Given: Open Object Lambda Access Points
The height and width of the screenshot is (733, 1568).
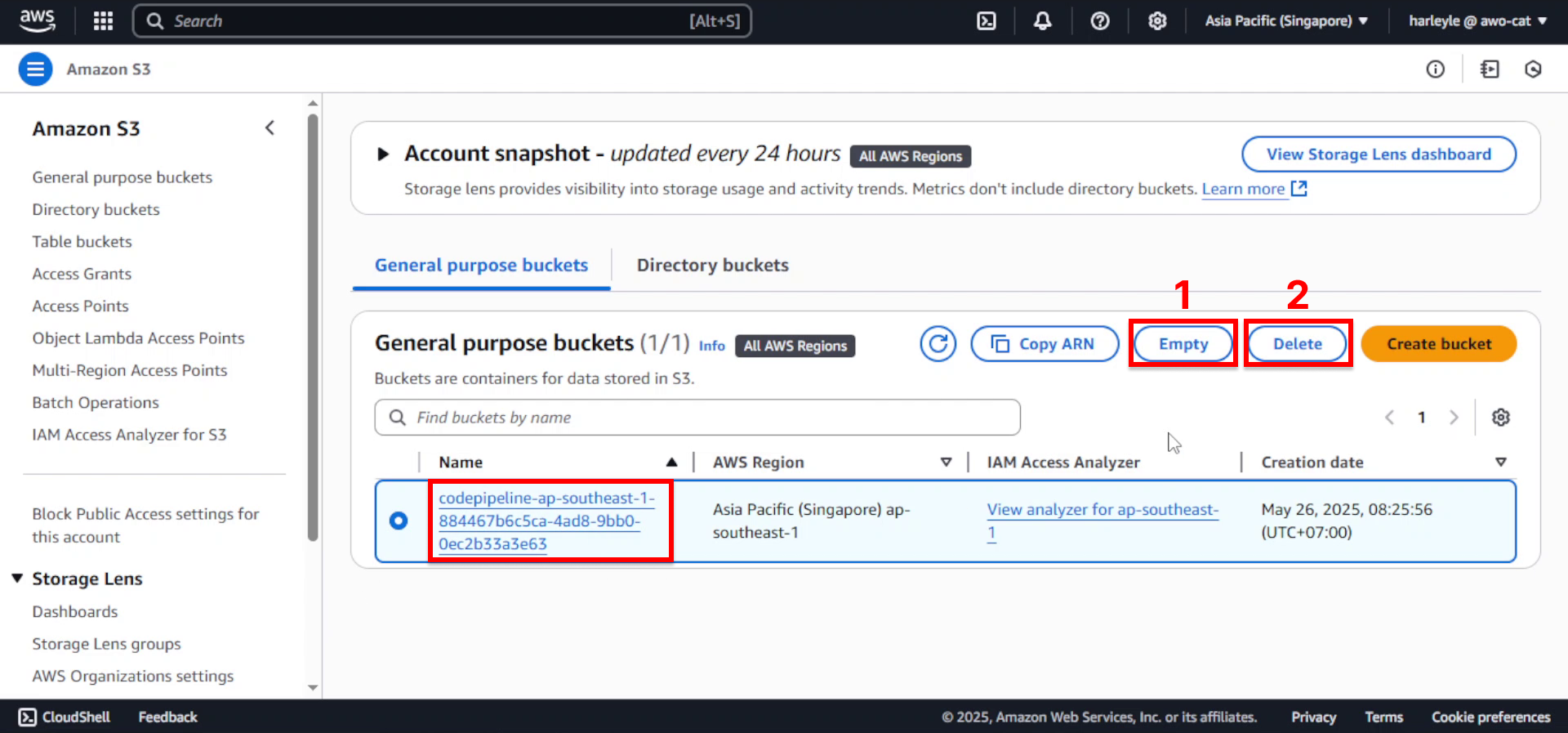Looking at the screenshot, I should [139, 338].
